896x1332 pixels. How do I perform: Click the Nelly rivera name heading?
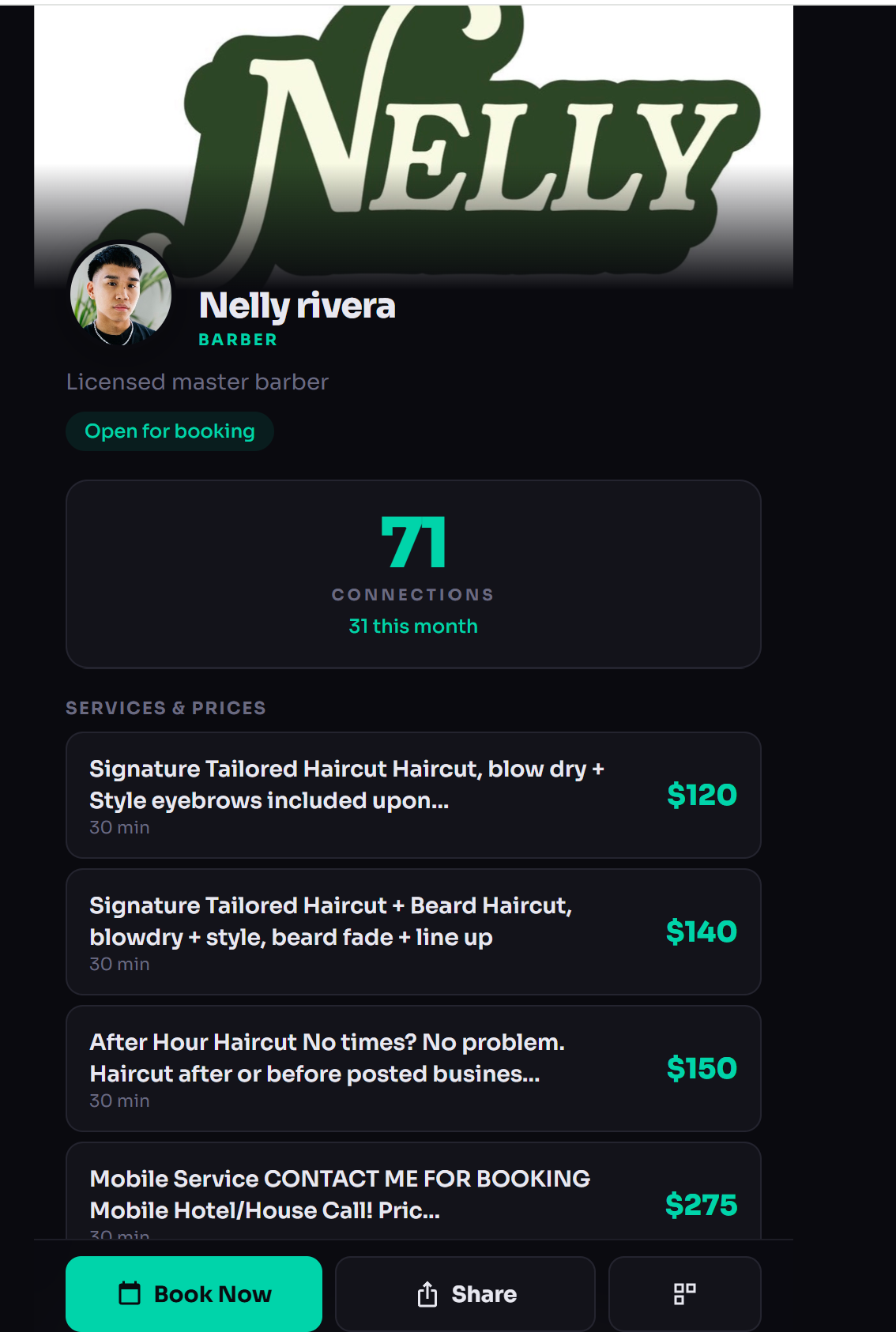[297, 306]
